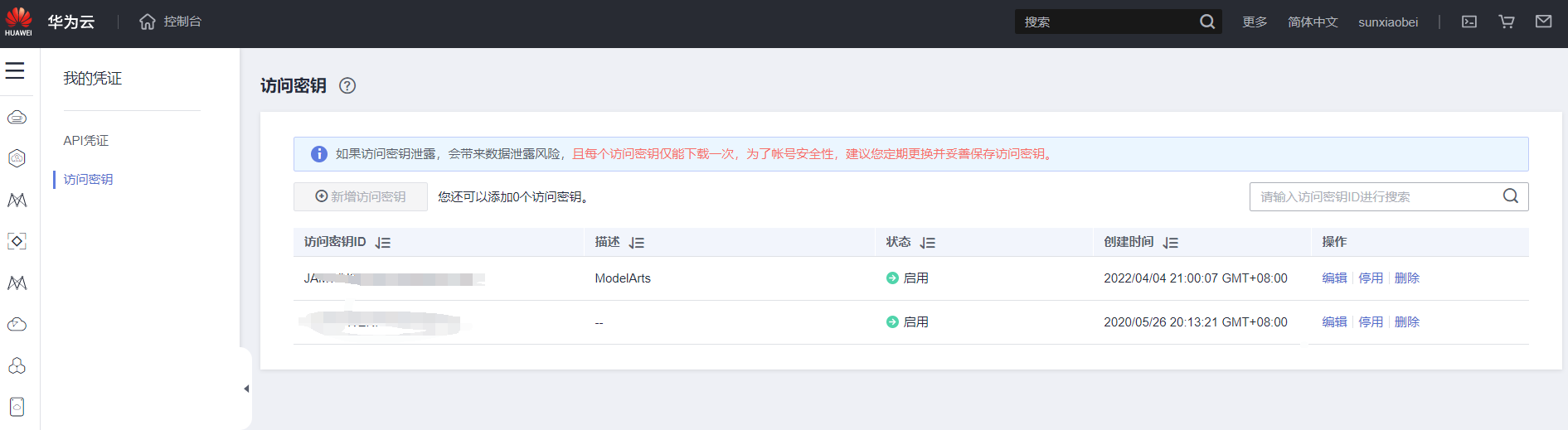Open the 简体中文 language dropdown
Screen dimensions: 1568x430
point(1313,22)
